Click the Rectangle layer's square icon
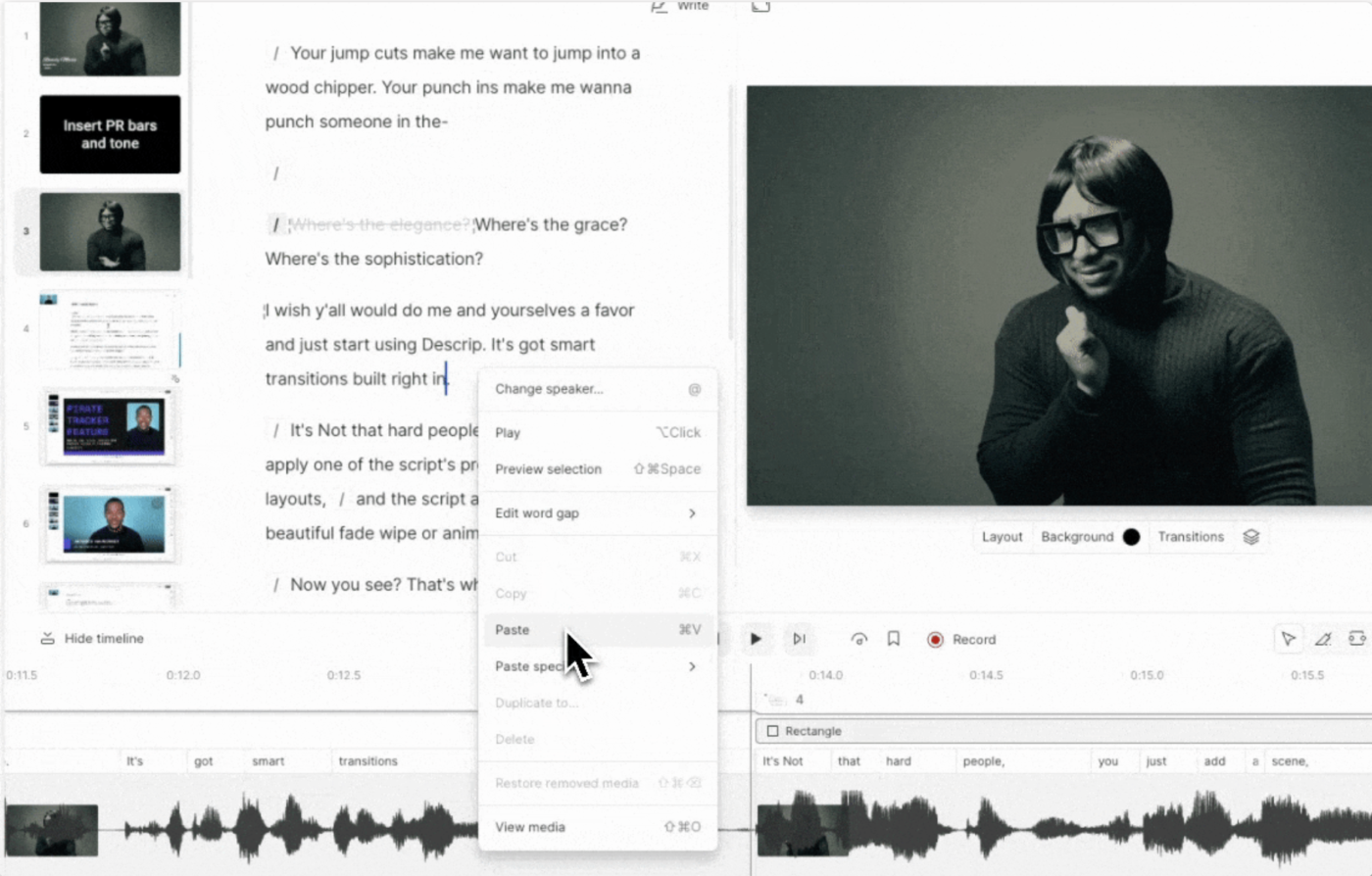This screenshot has width=1372, height=876. click(772, 731)
